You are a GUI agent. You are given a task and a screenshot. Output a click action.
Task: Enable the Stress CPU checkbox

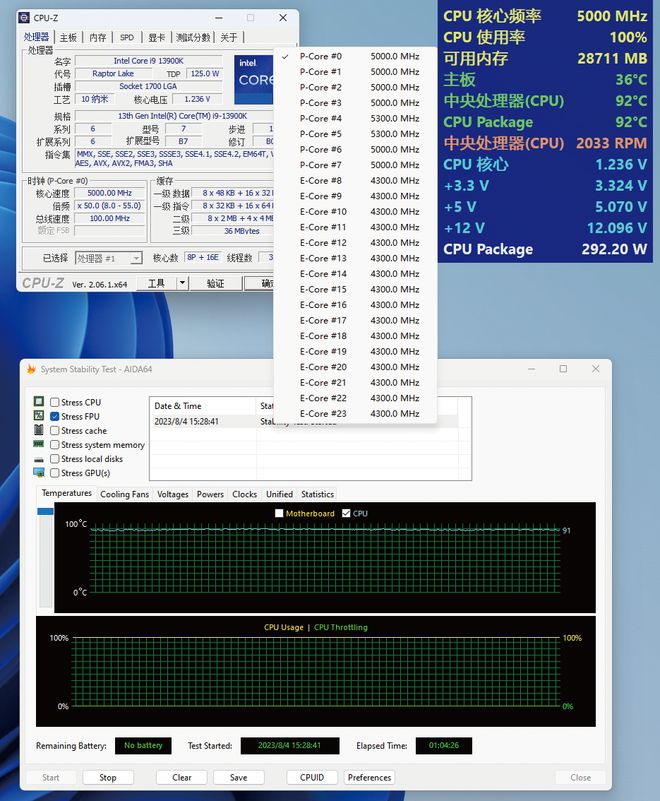pos(55,402)
